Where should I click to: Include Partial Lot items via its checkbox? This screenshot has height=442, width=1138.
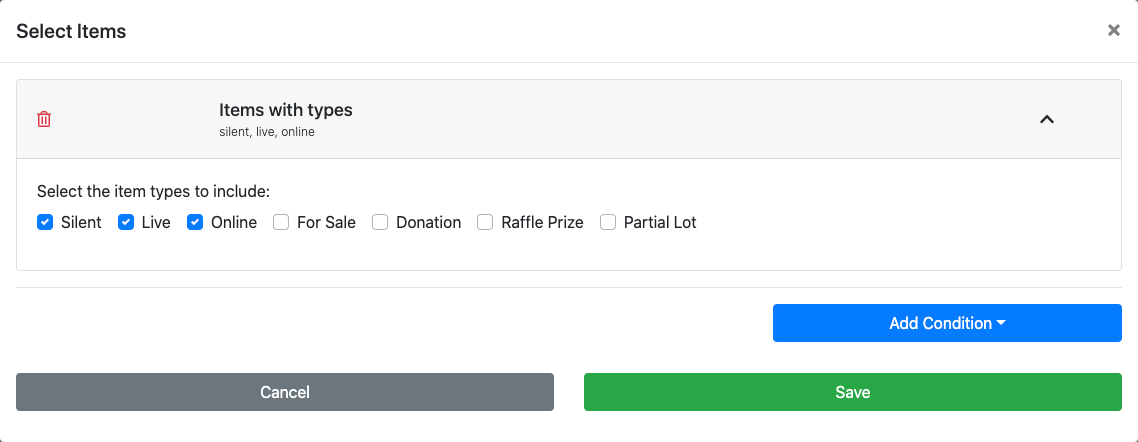pyautogui.click(x=608, y=222)
